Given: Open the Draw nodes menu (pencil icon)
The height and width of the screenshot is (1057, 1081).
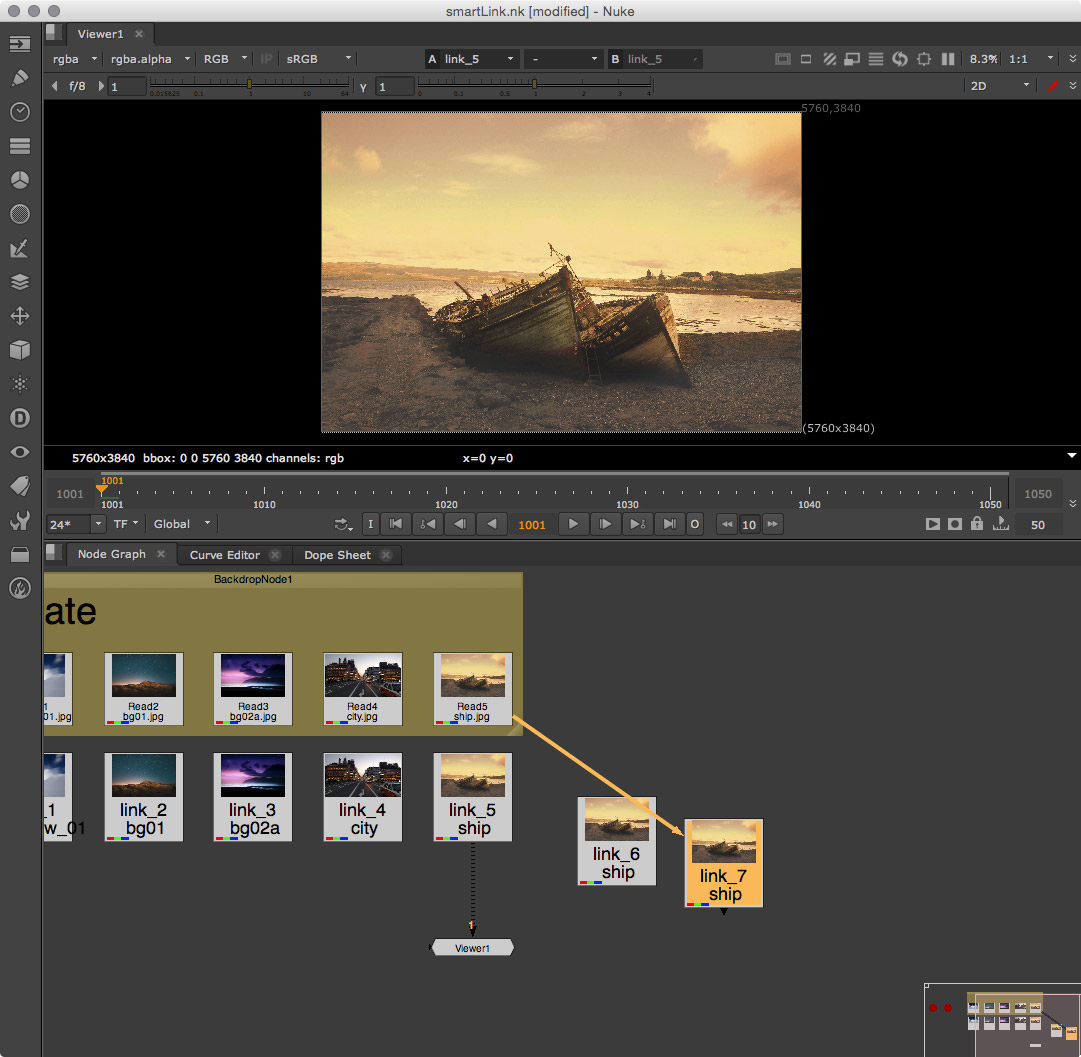Looking at the screenshot, I should coord(19,78).
